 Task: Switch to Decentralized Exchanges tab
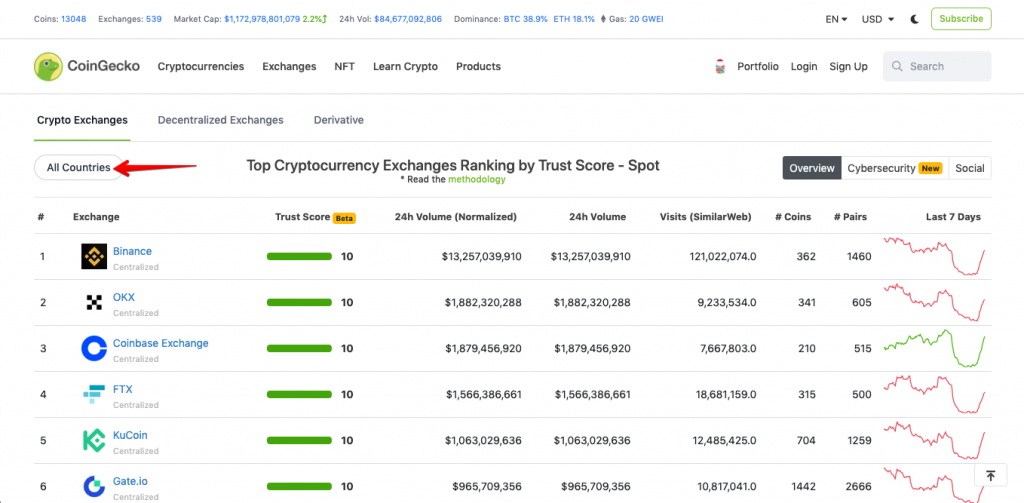pyautogui.click(x=221, y=120)
